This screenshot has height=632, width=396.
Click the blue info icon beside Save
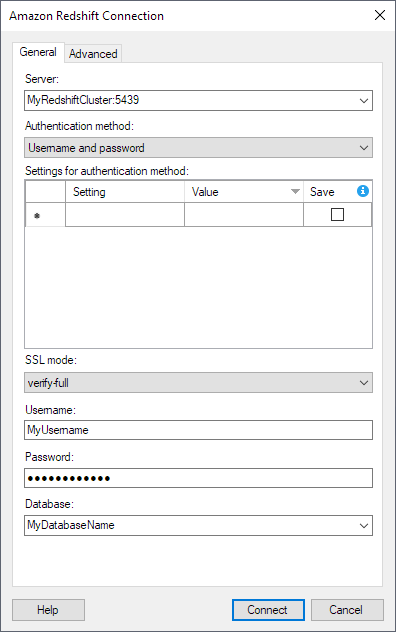(363, 191)
